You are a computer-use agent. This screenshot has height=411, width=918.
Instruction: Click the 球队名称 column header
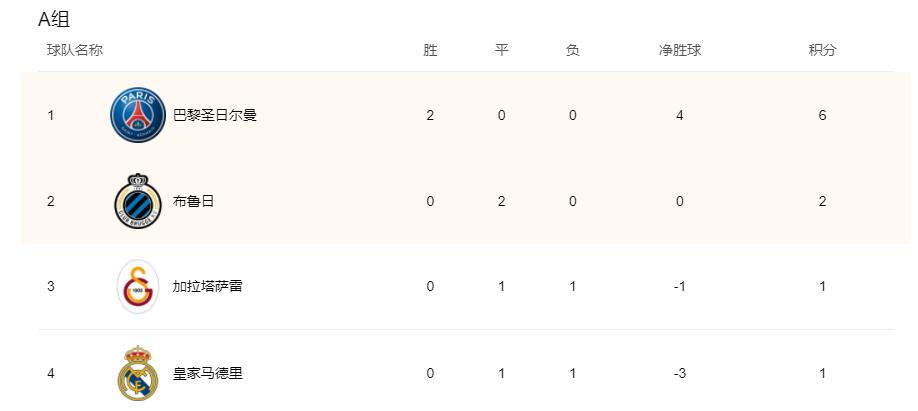coord(75,50)
